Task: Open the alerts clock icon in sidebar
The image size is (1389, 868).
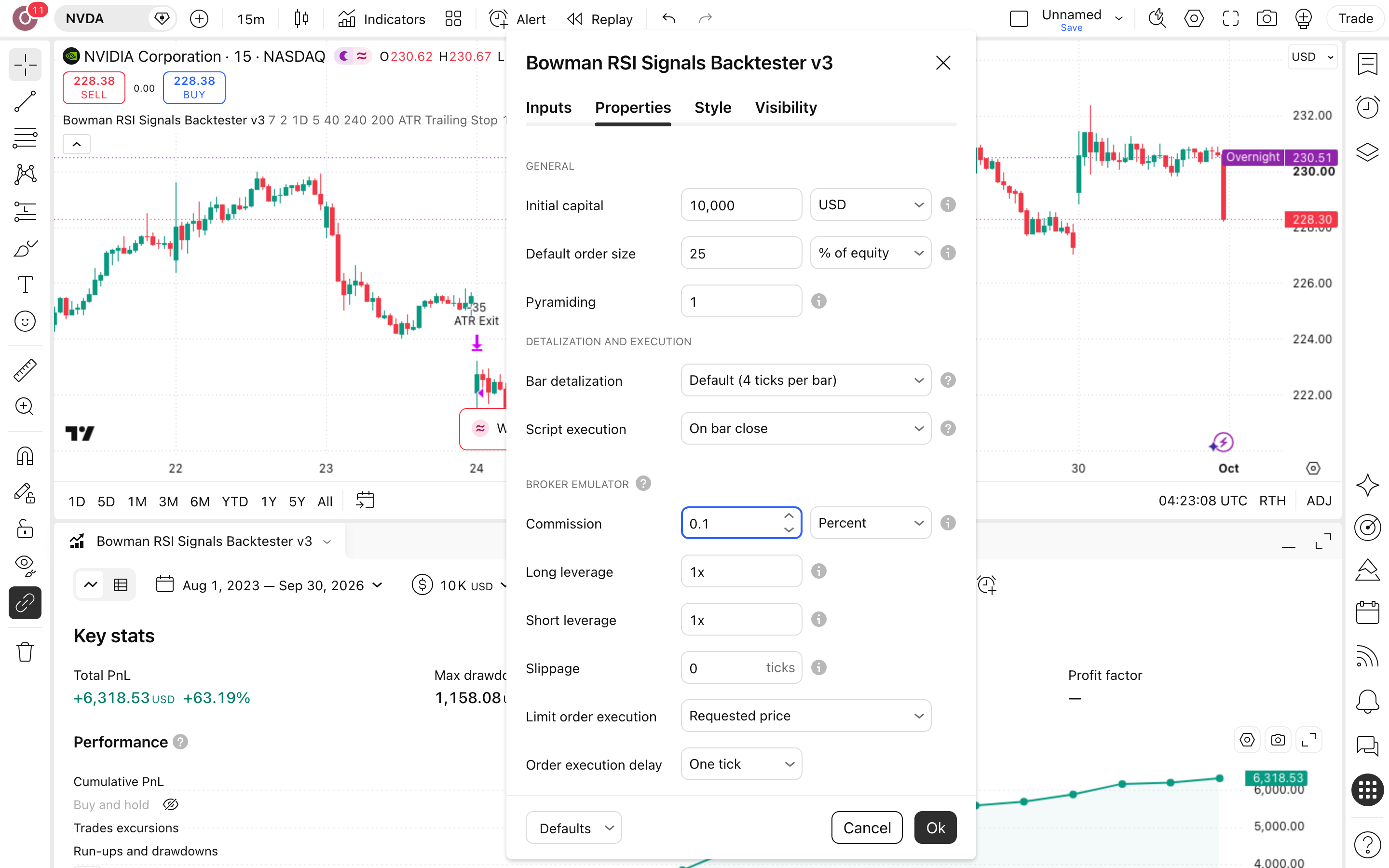Action: click(x=1367, y=108)
